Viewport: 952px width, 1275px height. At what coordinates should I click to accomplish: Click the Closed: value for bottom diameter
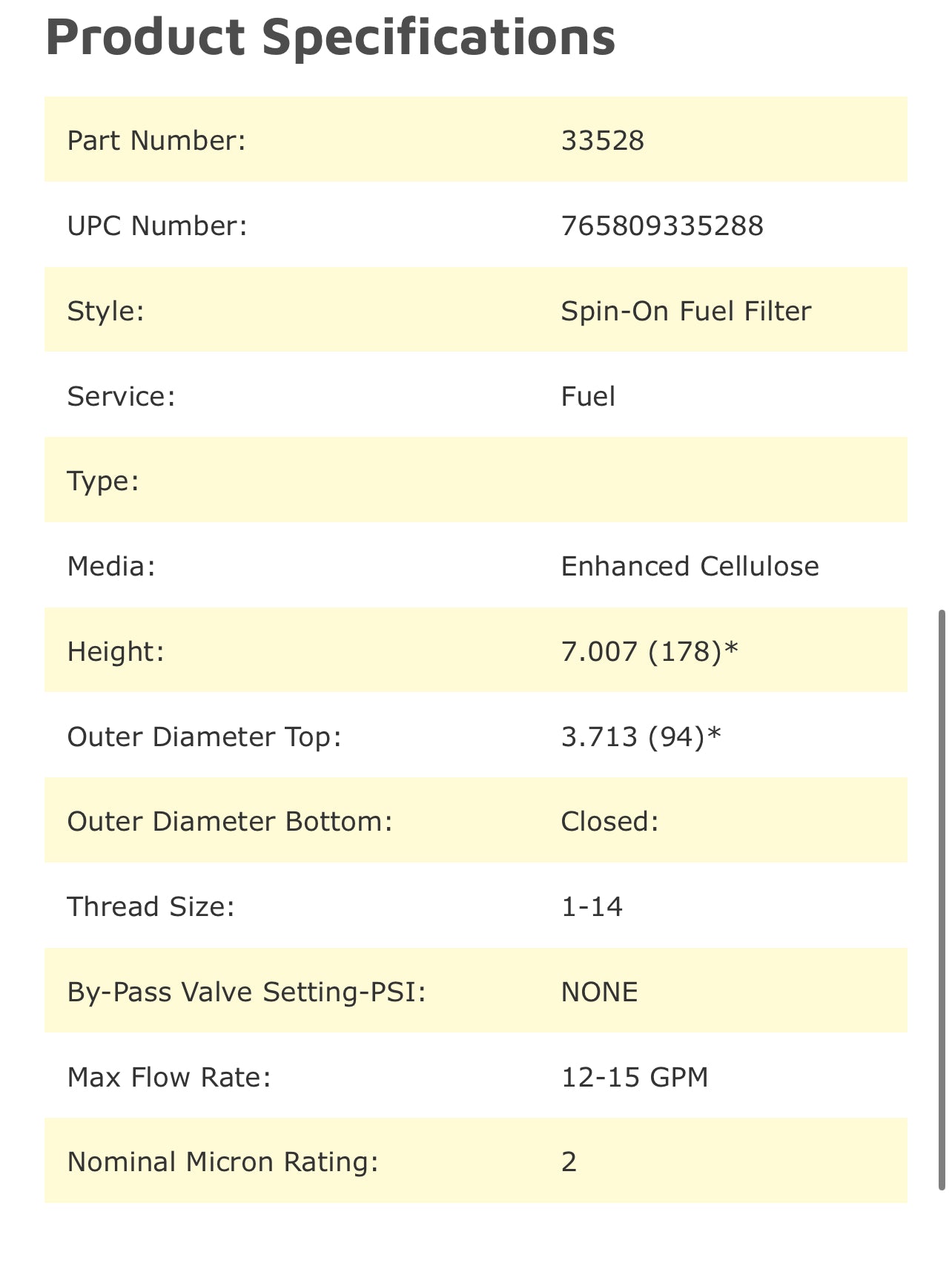(x=609, y=821)
